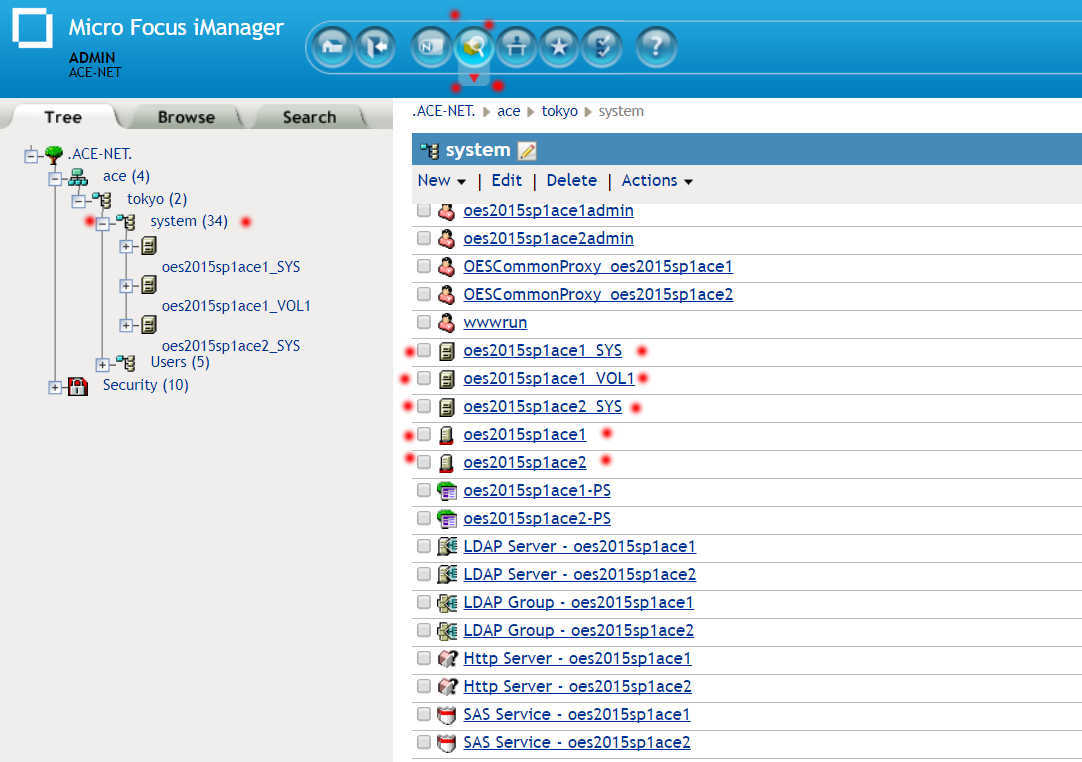
Task: Click the server icon for oes2015sp1ace1
Action: [x=446, y=435]
